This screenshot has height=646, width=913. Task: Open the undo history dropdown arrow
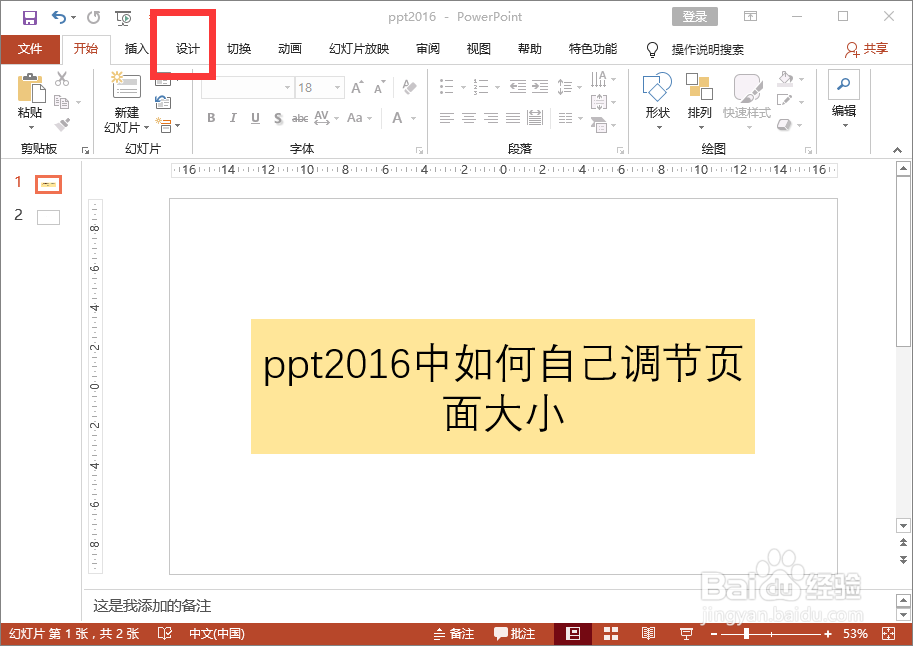point(73,18)
